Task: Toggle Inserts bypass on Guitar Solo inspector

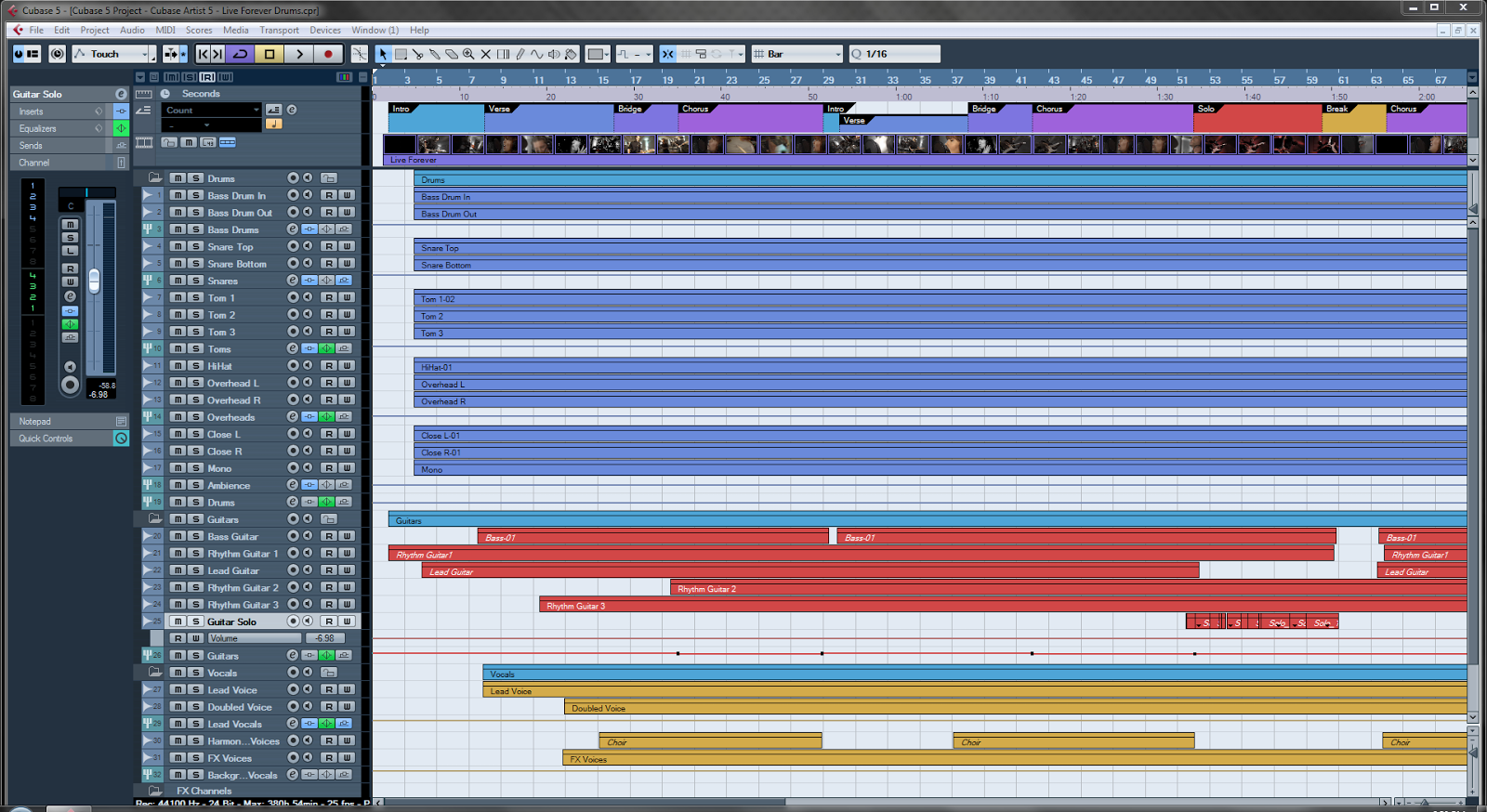Action: 121,111
